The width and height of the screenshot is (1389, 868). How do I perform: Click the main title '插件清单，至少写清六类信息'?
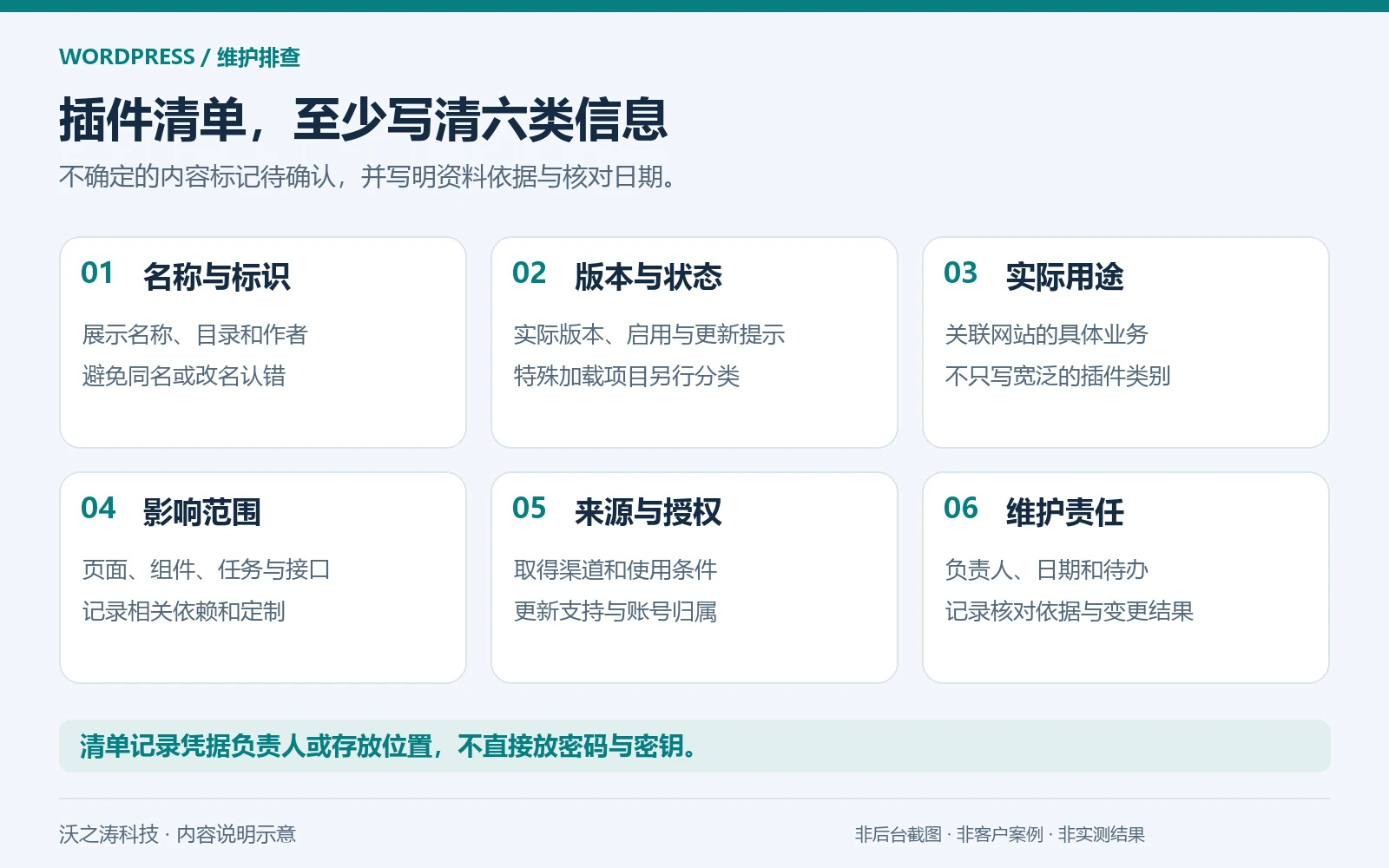pos(363,120)
